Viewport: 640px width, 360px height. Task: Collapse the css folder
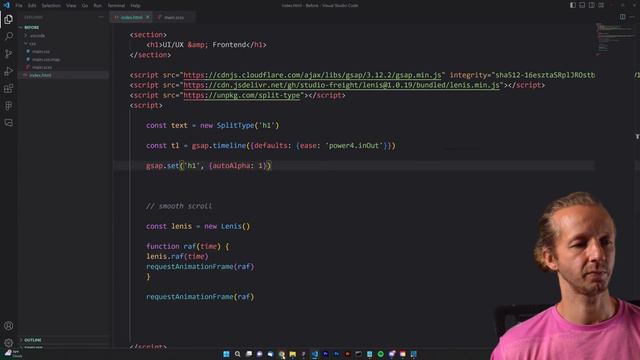33,43
